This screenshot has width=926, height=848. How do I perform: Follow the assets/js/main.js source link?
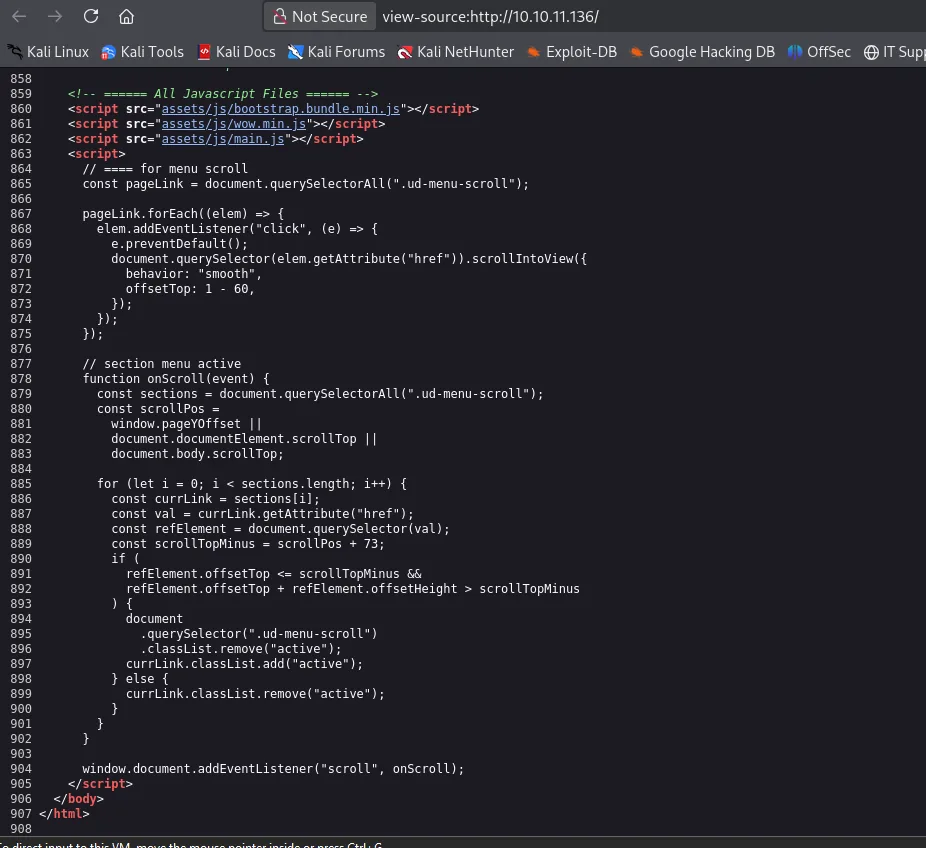click(223, 139)
